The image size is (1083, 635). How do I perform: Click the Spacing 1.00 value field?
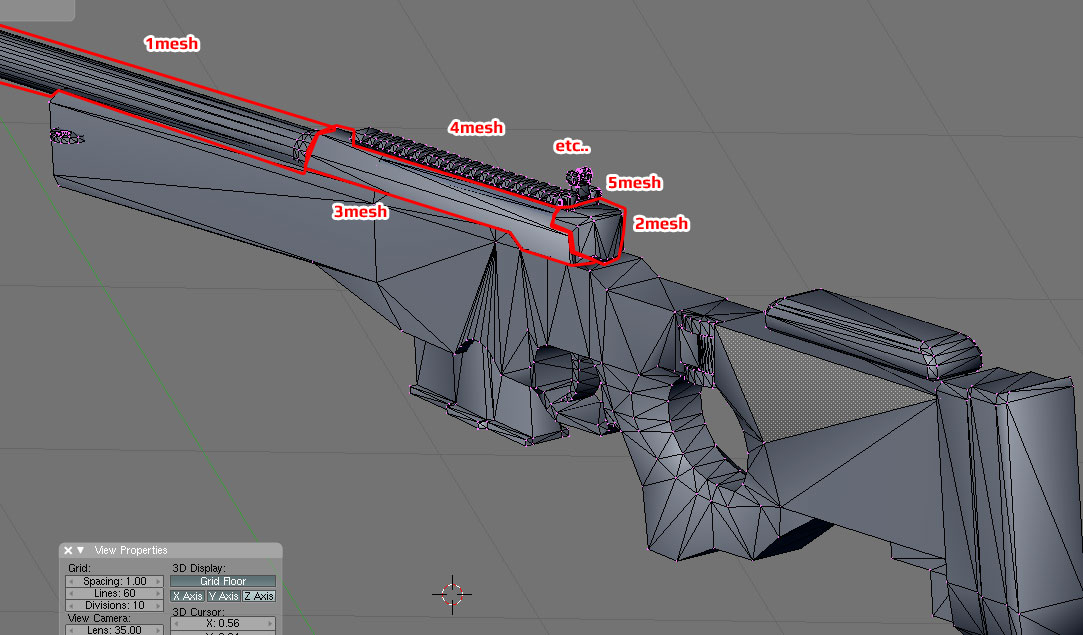[x=115, y=582]
